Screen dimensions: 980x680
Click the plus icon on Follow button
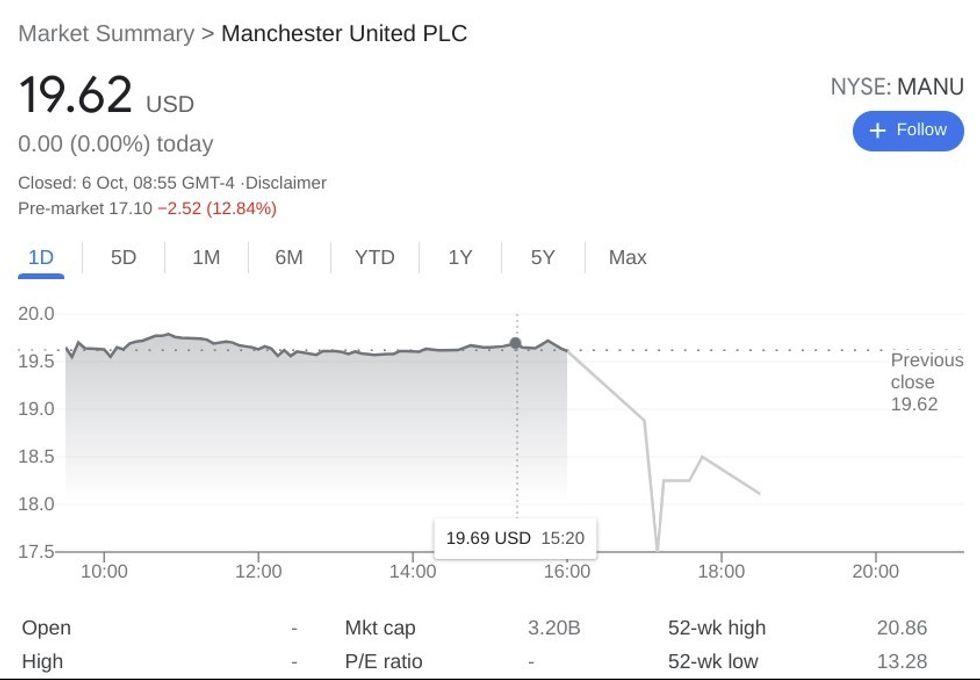pyautogui.click(x=878, y=131)
